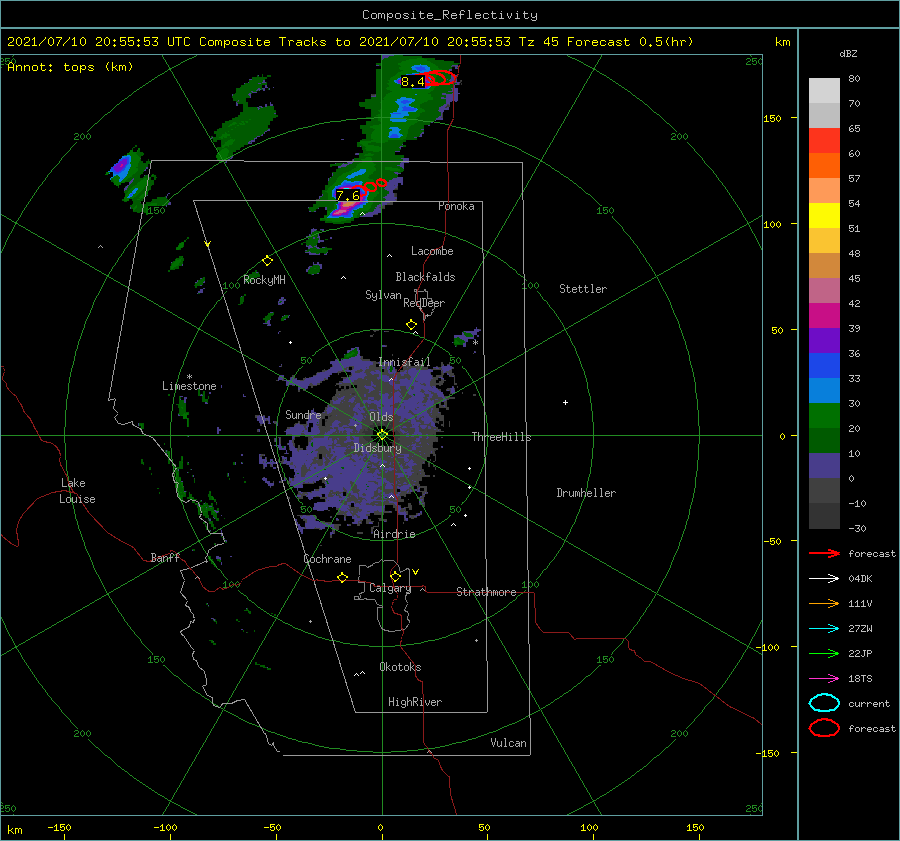This screenshot has height=841, width=900.
Task: Click the storm cell labeled 8.4
Action: pyautogui.click(x=412, y=82)
